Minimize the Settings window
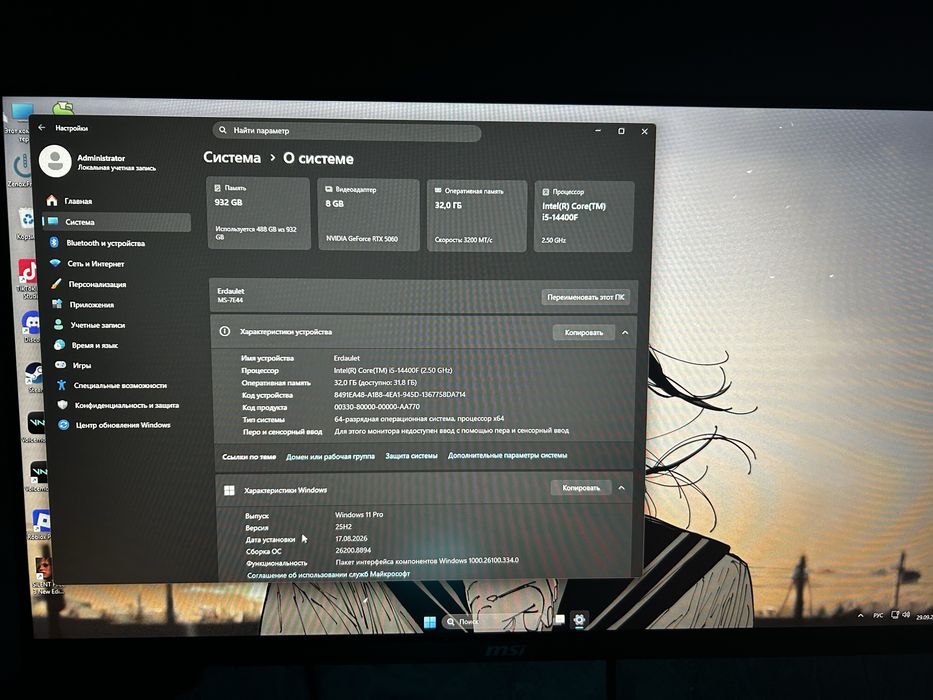 pyautogui.click(x=598, y=130)
